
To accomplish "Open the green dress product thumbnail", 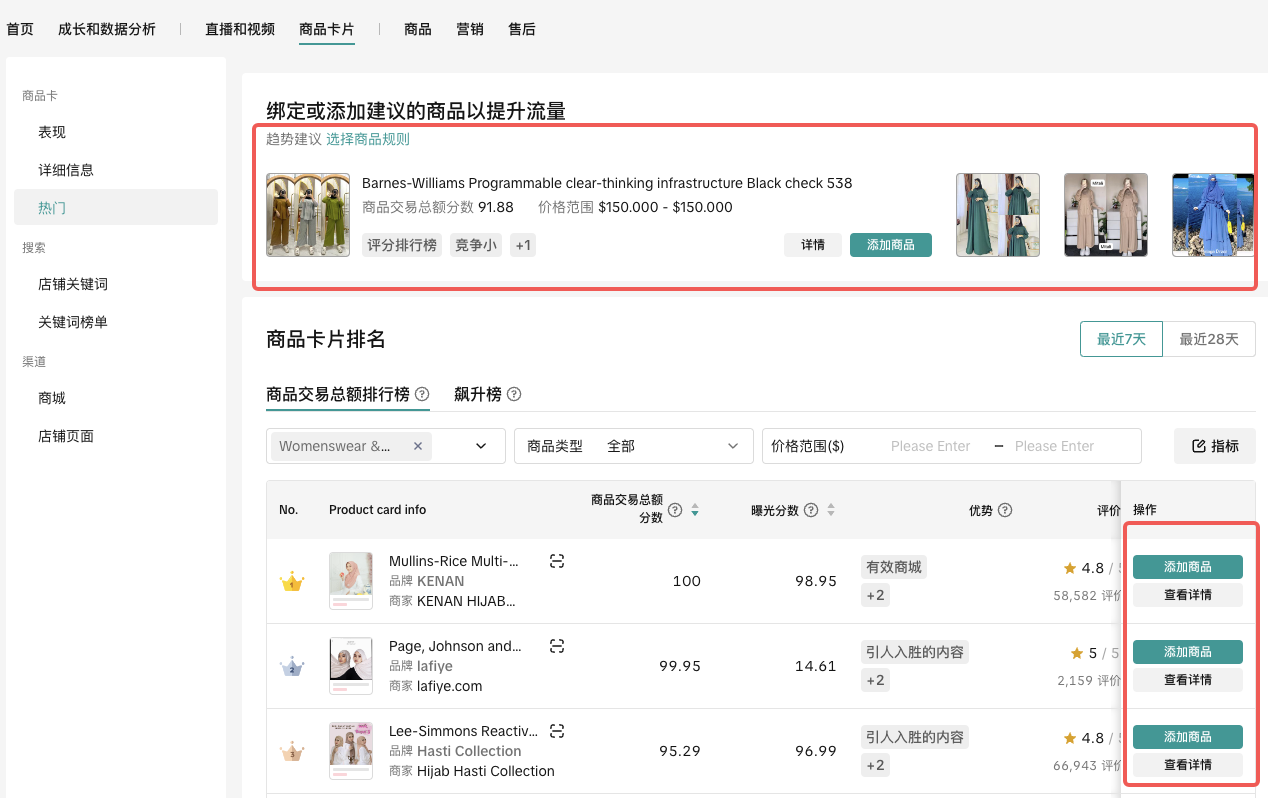I will click(x=997, y=215).
